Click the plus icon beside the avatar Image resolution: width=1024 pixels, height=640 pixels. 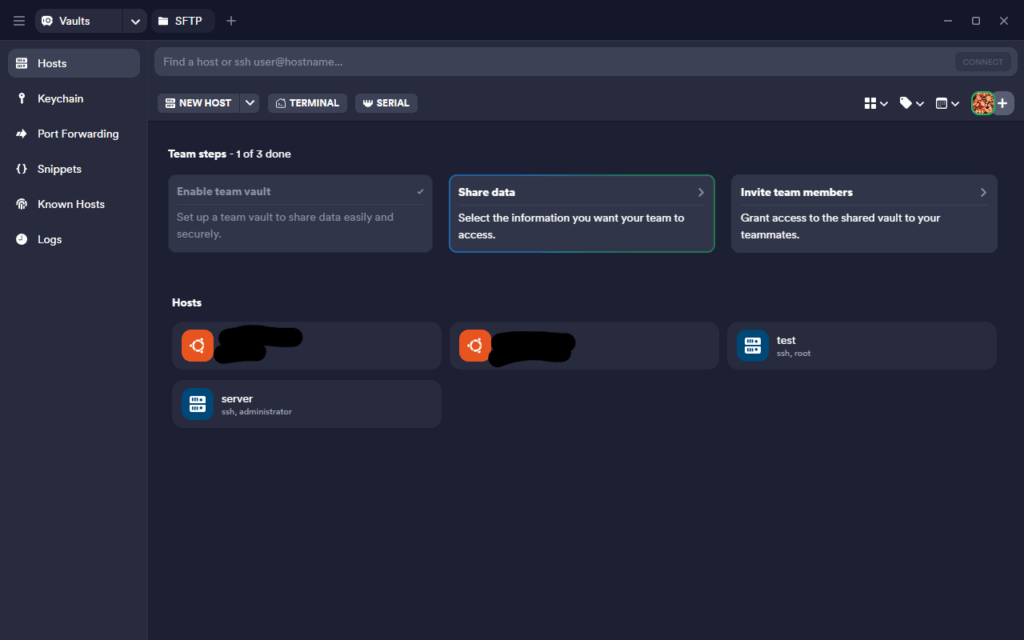(1003, 103)
